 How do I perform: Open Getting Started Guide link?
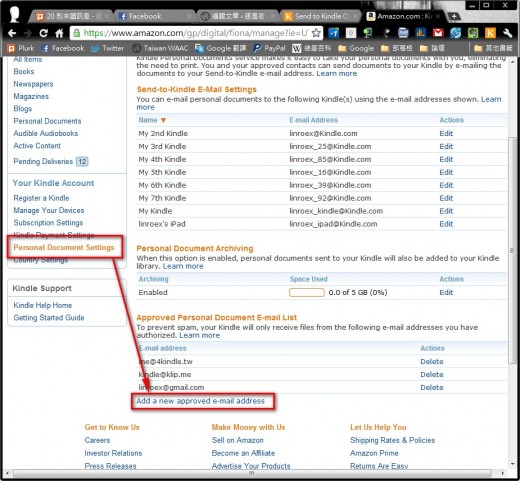coord(49,318)
